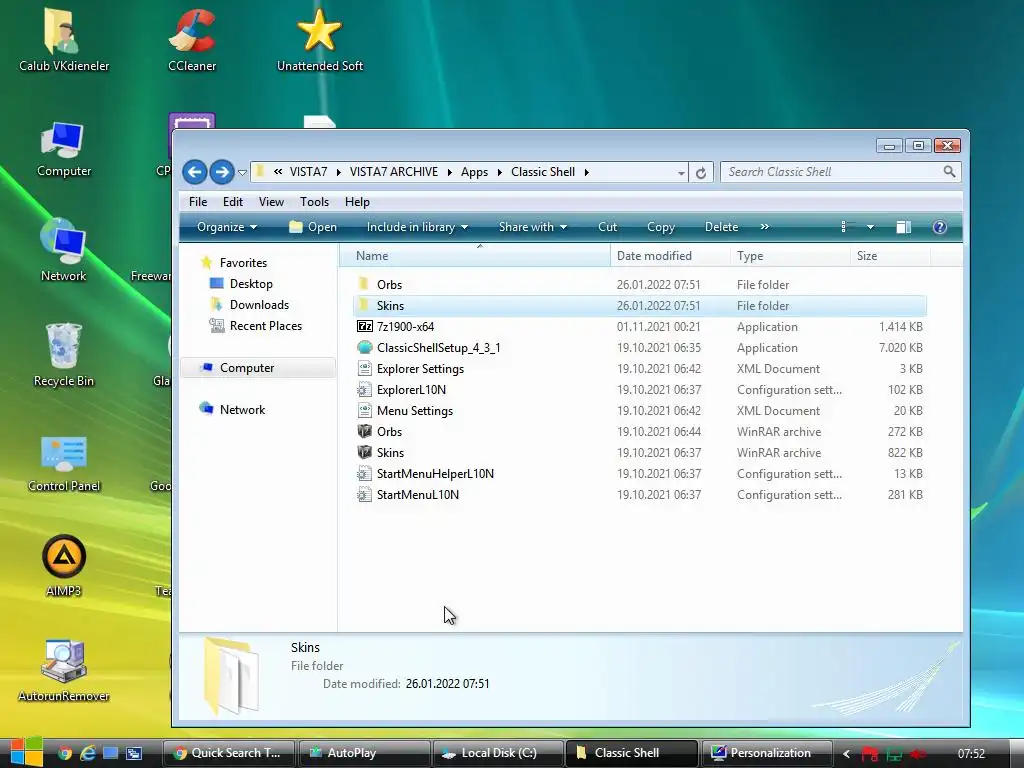Screen dimensions: 1024x768
Task: Select the Skins file folder row
Action: (x=640, y=306)
